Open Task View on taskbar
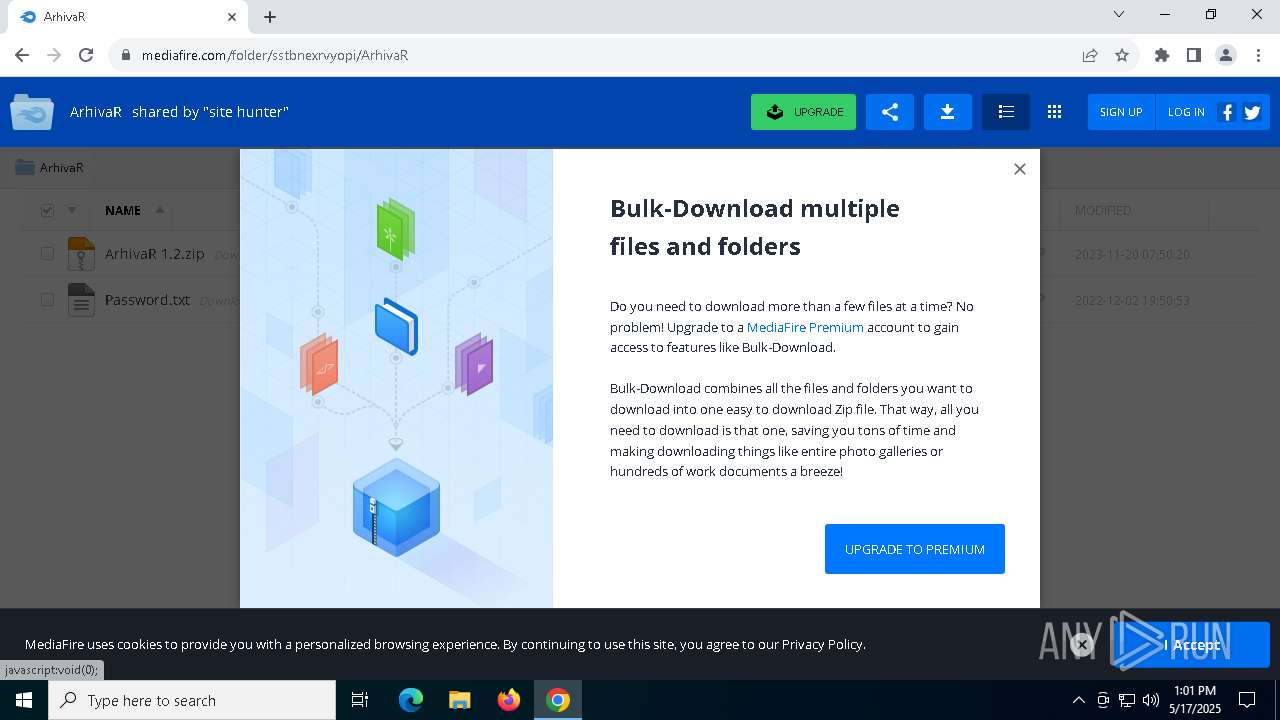 point(360,700)
